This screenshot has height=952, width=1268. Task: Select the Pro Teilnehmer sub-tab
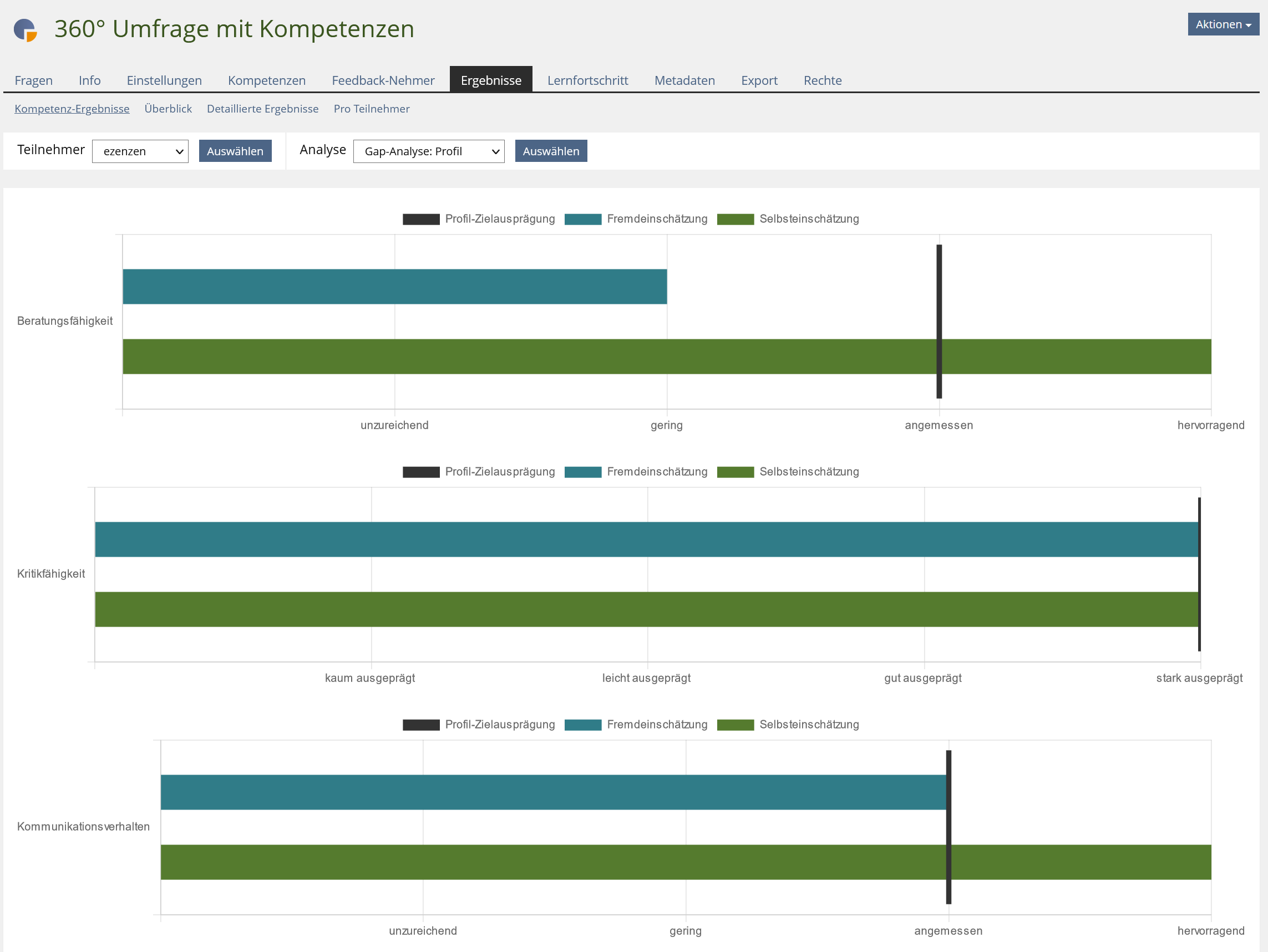click(x=372, y=109)
